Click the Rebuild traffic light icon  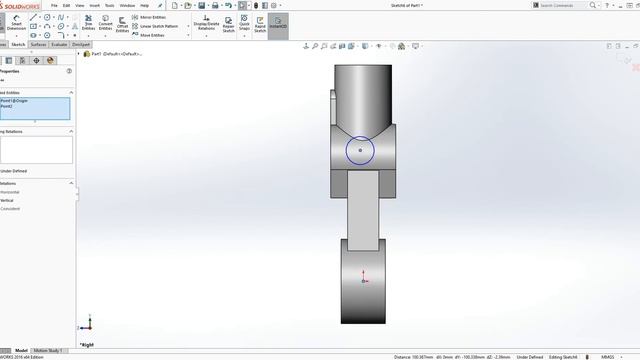(256, 5)
